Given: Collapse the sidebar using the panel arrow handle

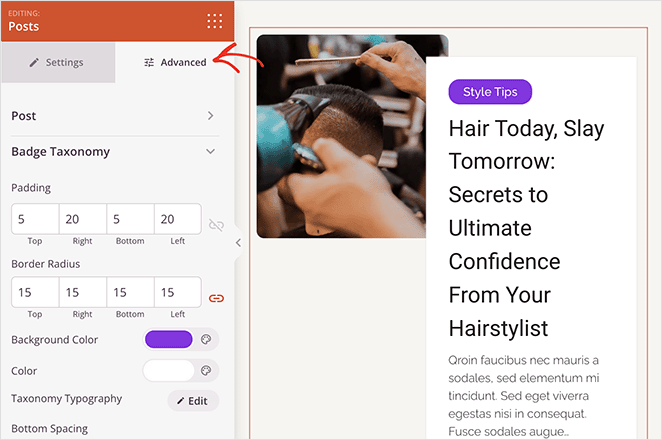Looking at the screenshot, I should pos(238,242).
